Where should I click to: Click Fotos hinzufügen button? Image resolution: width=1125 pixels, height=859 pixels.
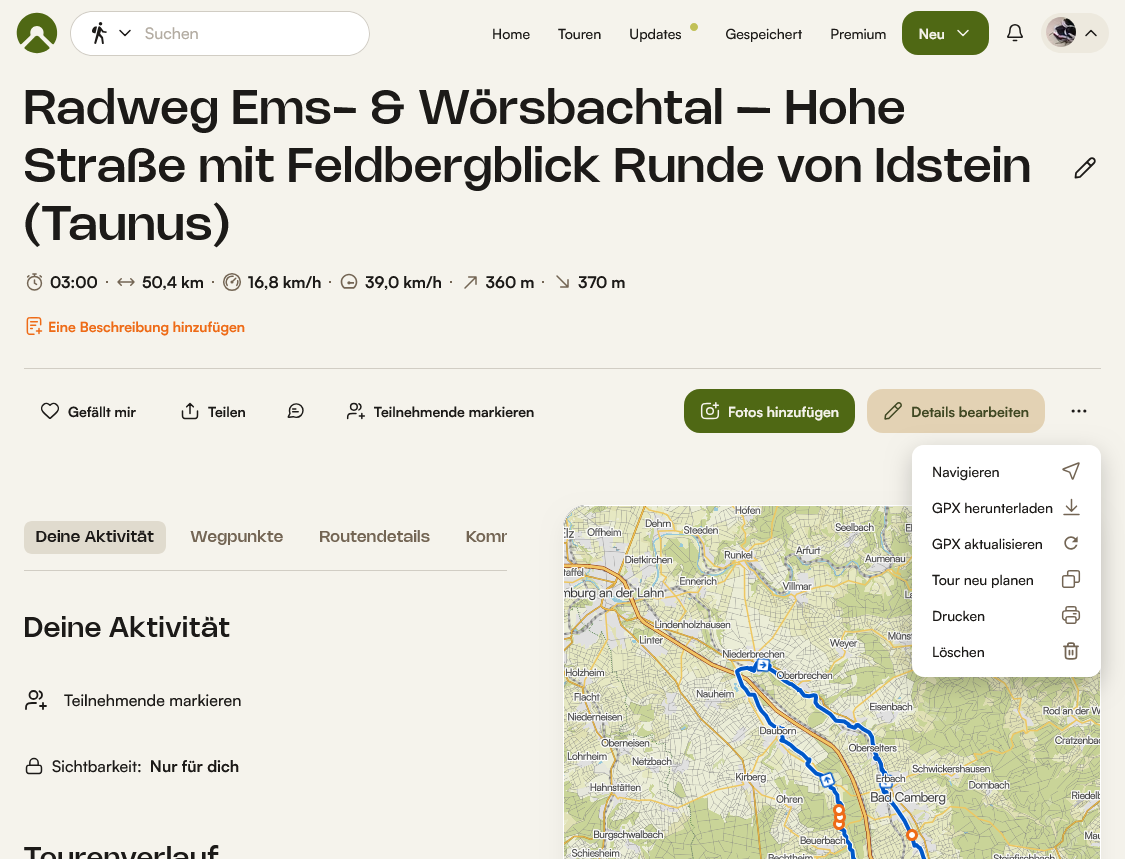point(769,411)
